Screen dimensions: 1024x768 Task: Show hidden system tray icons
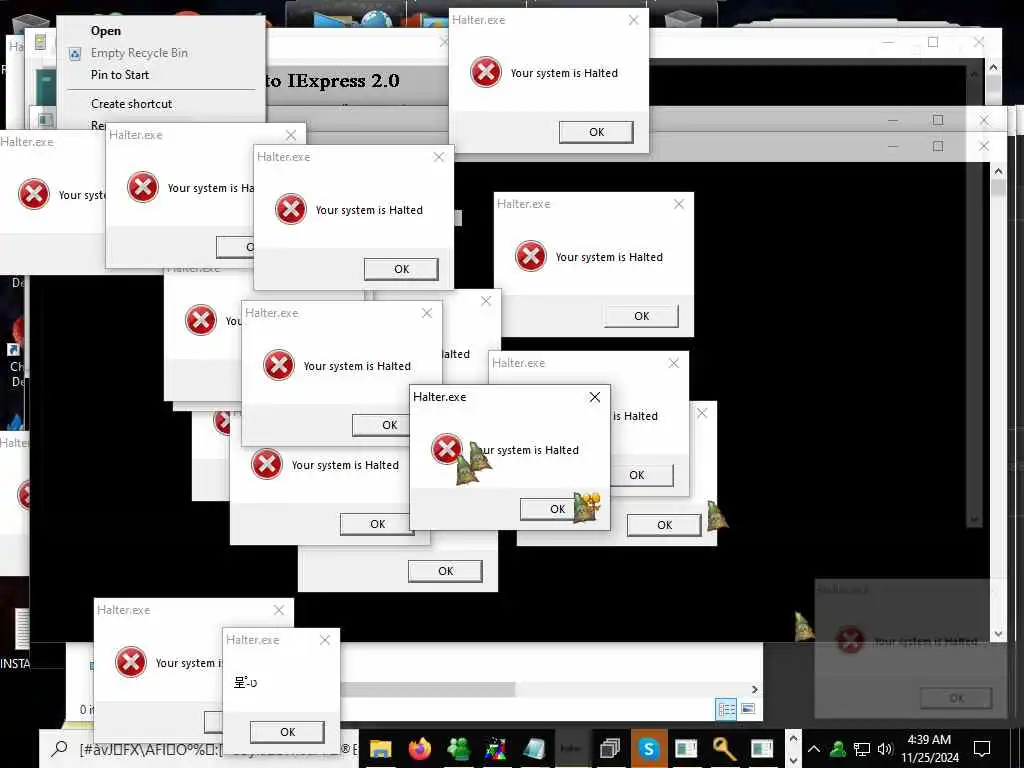click(x=814, y=749)
